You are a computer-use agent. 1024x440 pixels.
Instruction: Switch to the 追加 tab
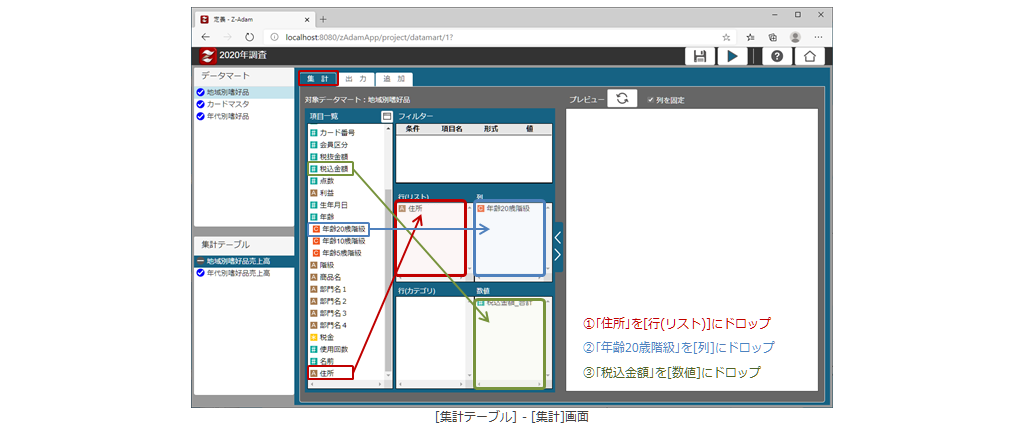point(394,79)
